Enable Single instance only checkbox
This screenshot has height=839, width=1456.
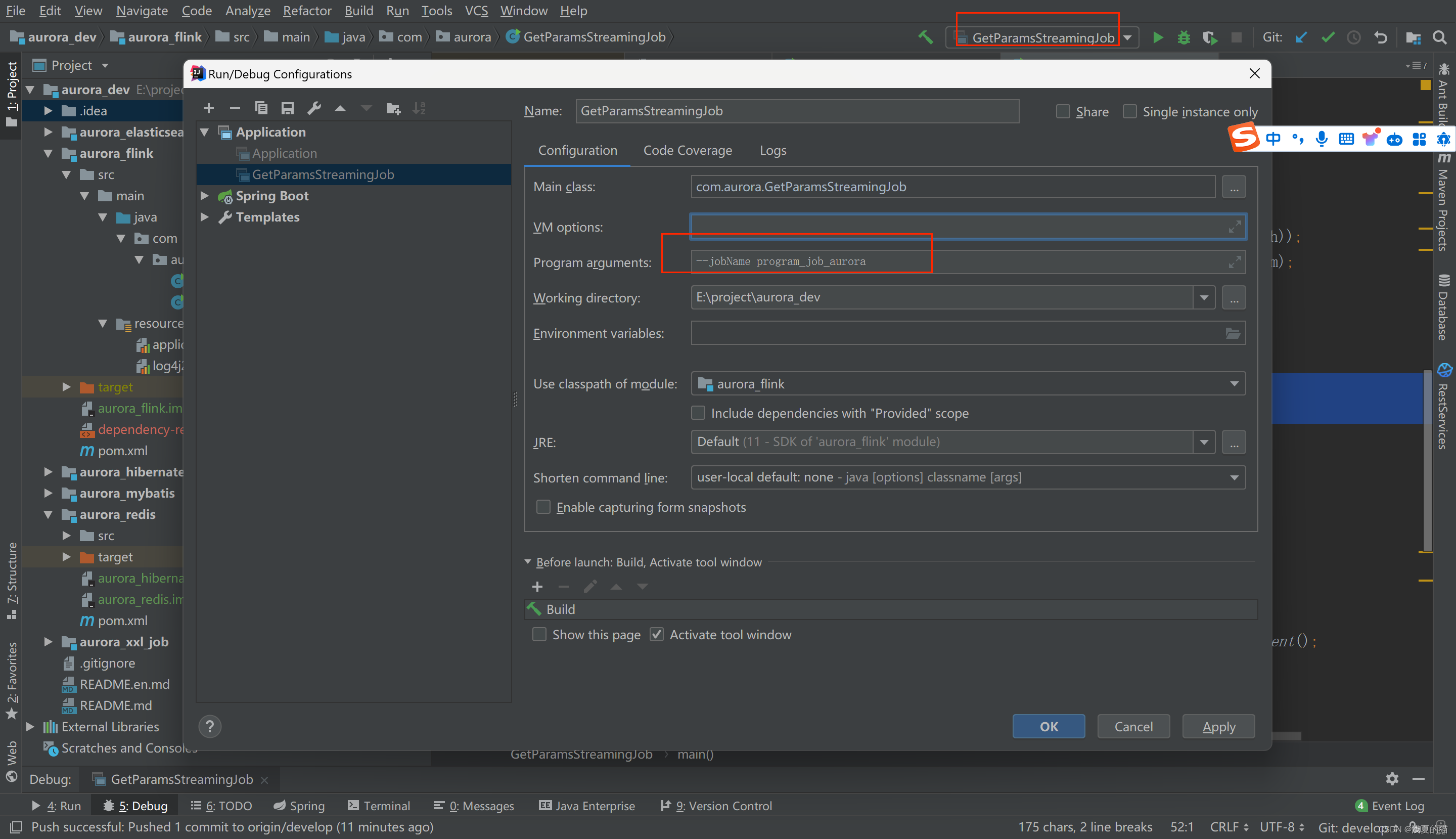pos(1130,111)
